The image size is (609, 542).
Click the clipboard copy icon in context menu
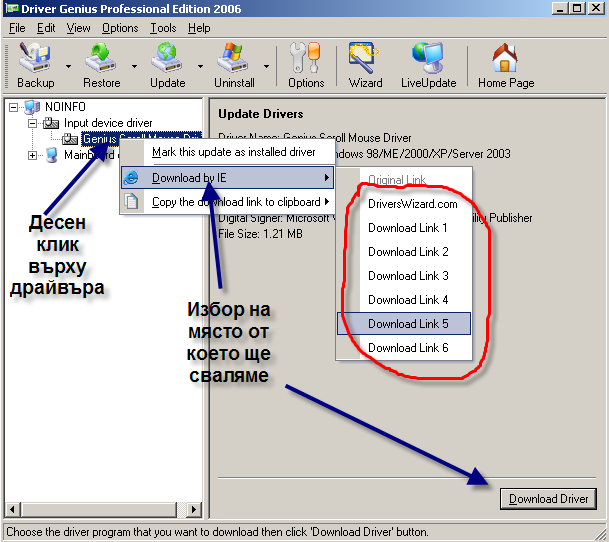click(131, 202)
